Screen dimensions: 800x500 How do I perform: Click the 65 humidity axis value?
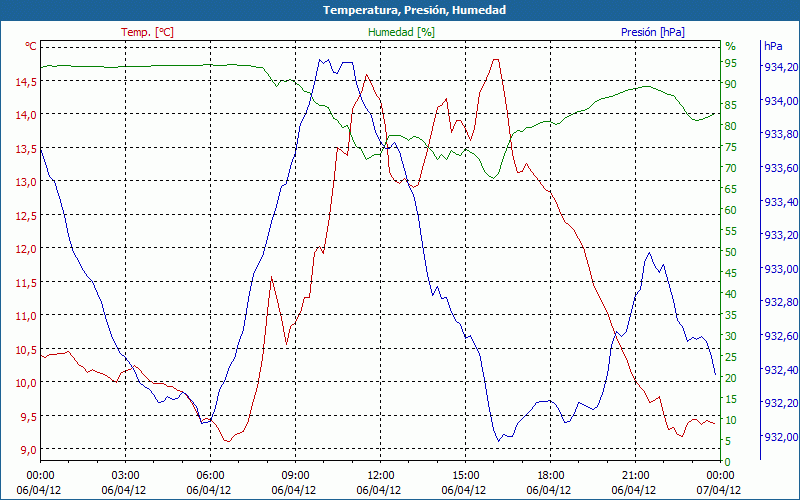(731, 189)
